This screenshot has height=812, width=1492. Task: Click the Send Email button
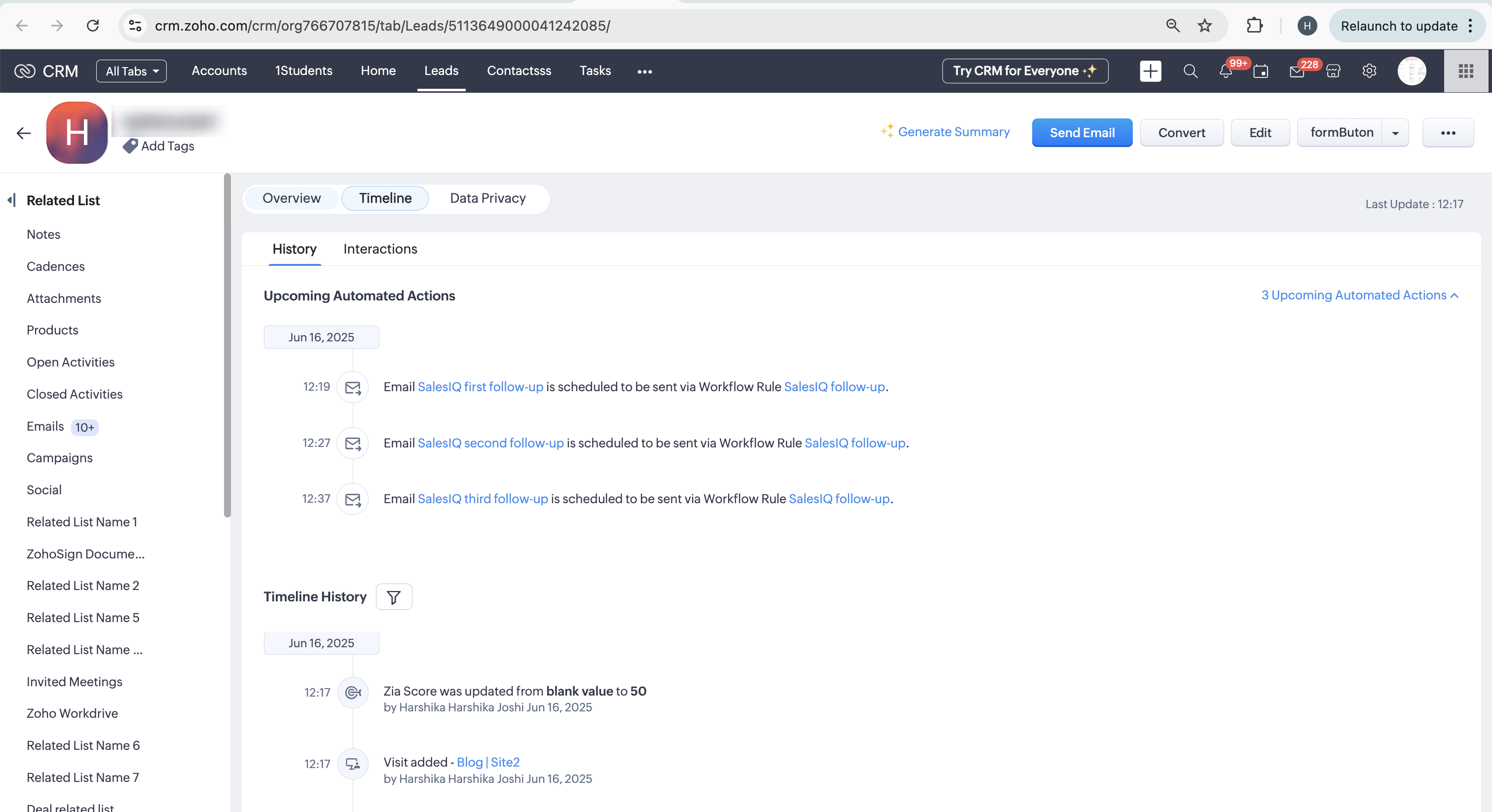(1082, 133)
